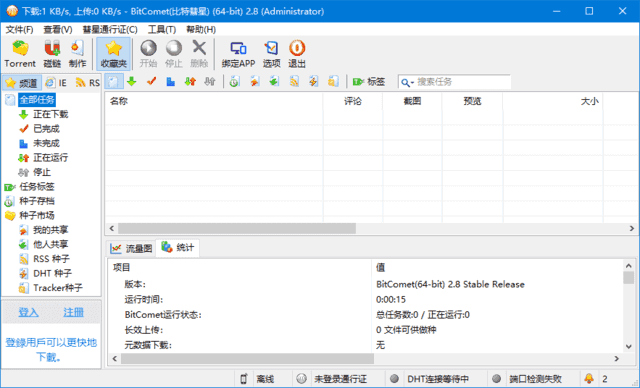Switch to the 频道 sidebar tab
The width and height of the screenshot is (640, 388).
[22, 83]
